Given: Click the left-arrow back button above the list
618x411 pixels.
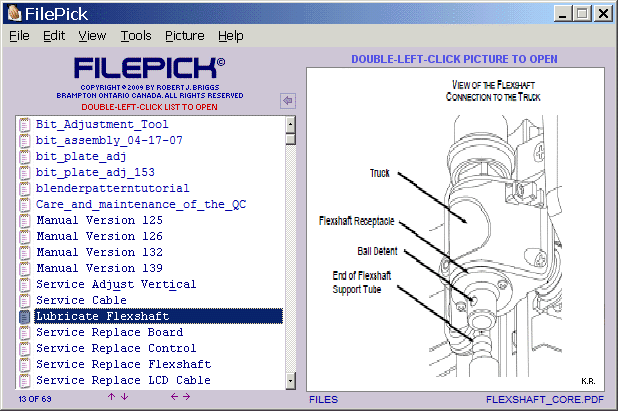Looking at the screenshot, I should point(288,100).
